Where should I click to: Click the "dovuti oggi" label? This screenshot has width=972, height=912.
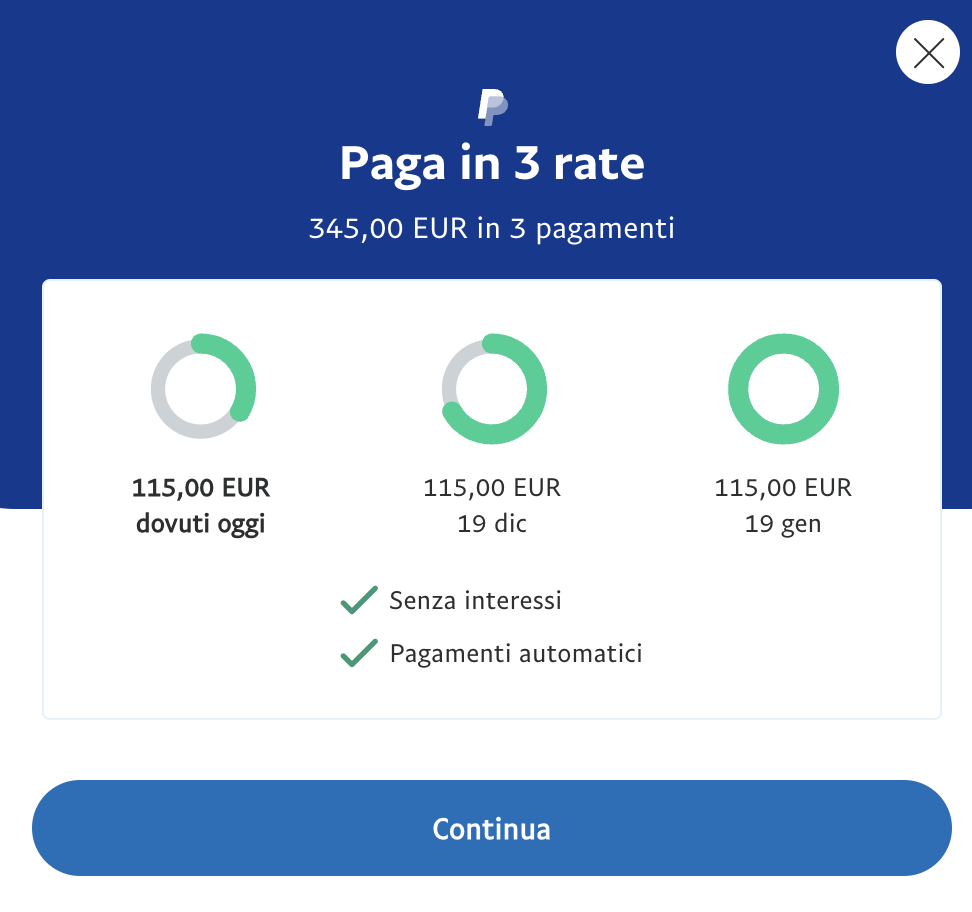pyautogui.click(x=201, y=524)
